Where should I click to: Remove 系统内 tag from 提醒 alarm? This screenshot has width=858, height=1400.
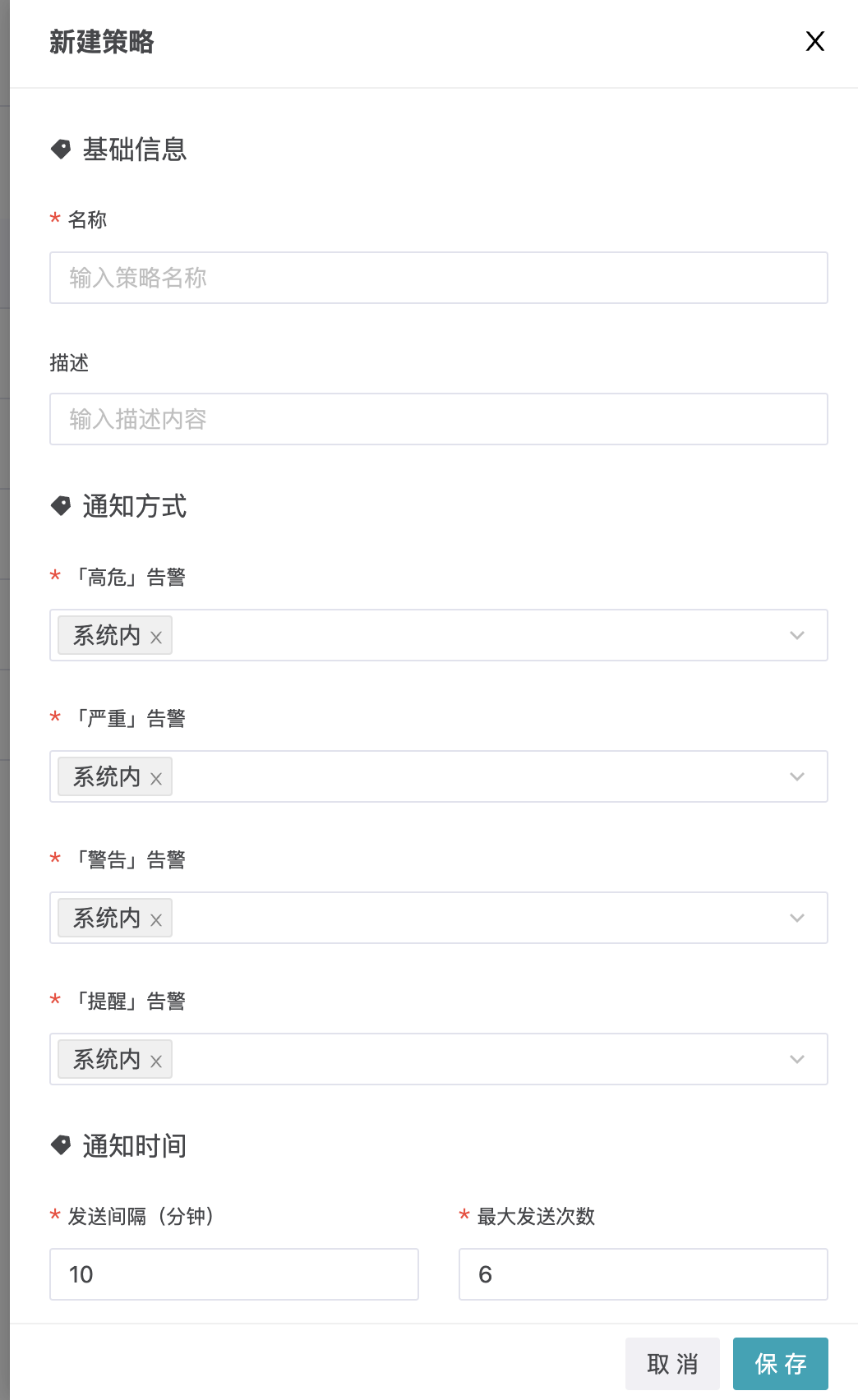point(156,1061)
